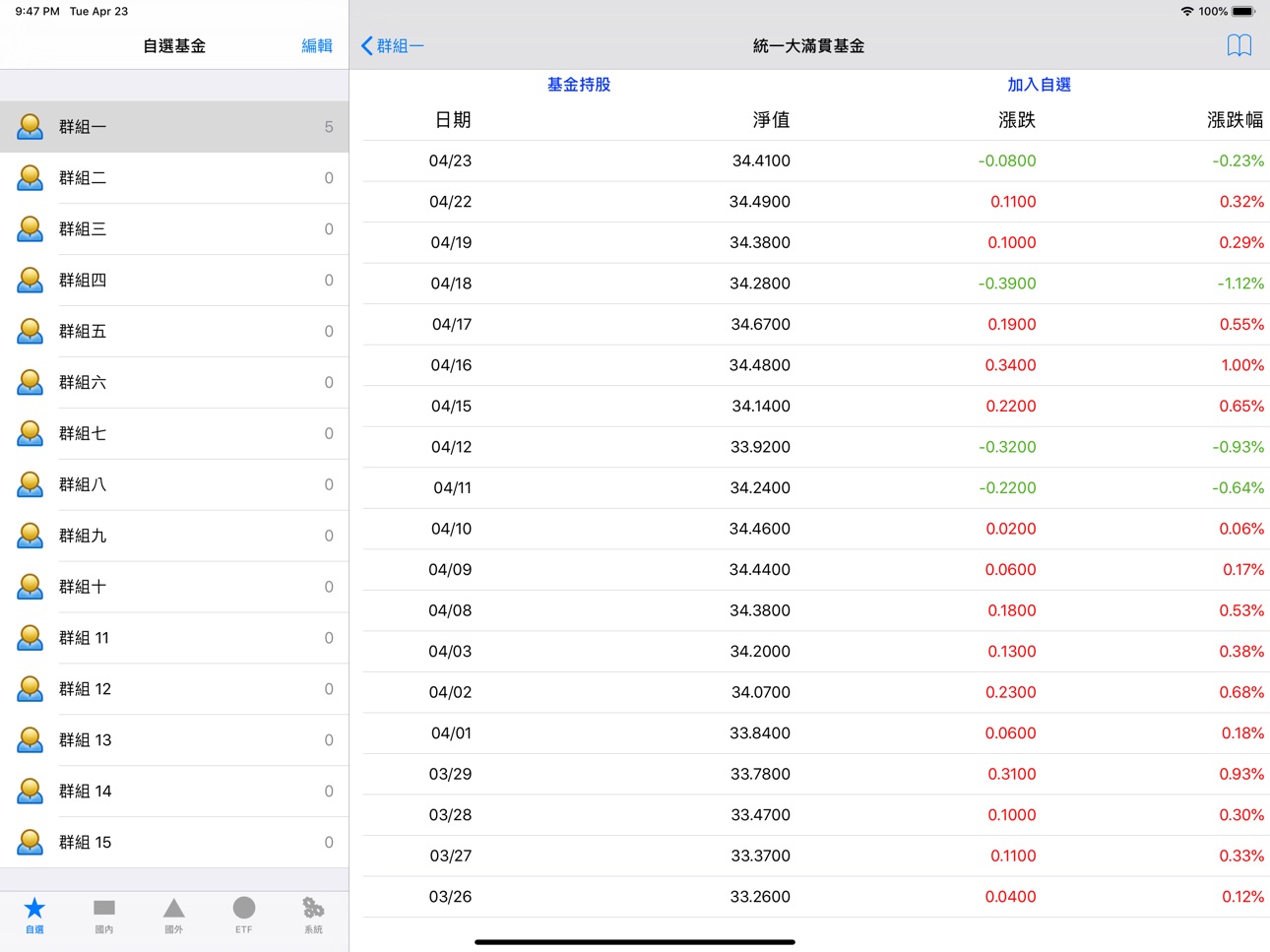Open the 系統 gears tab
The image size is (1270, 952).
[313, 915]
